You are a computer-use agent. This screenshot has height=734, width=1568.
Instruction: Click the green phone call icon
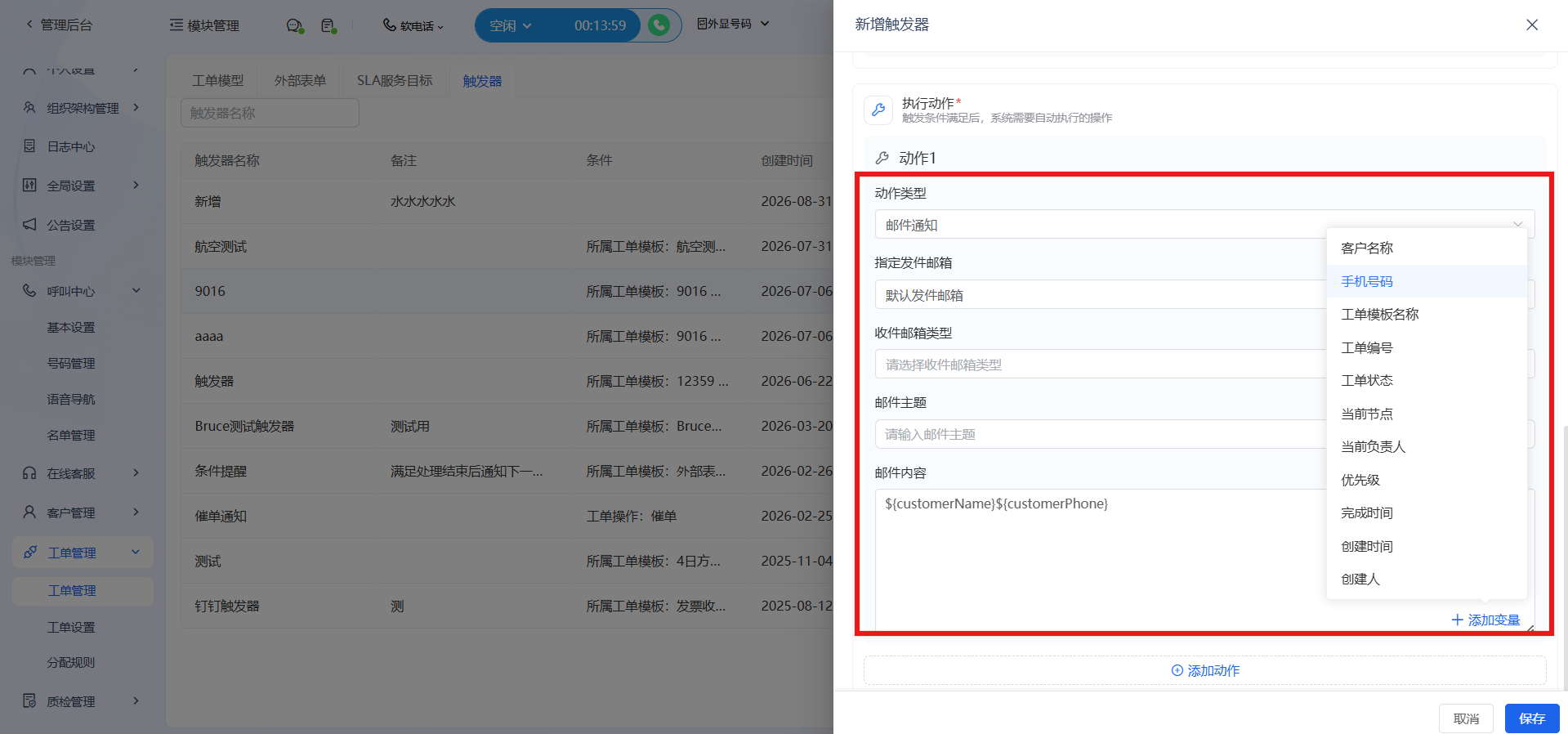coord(659,25)
